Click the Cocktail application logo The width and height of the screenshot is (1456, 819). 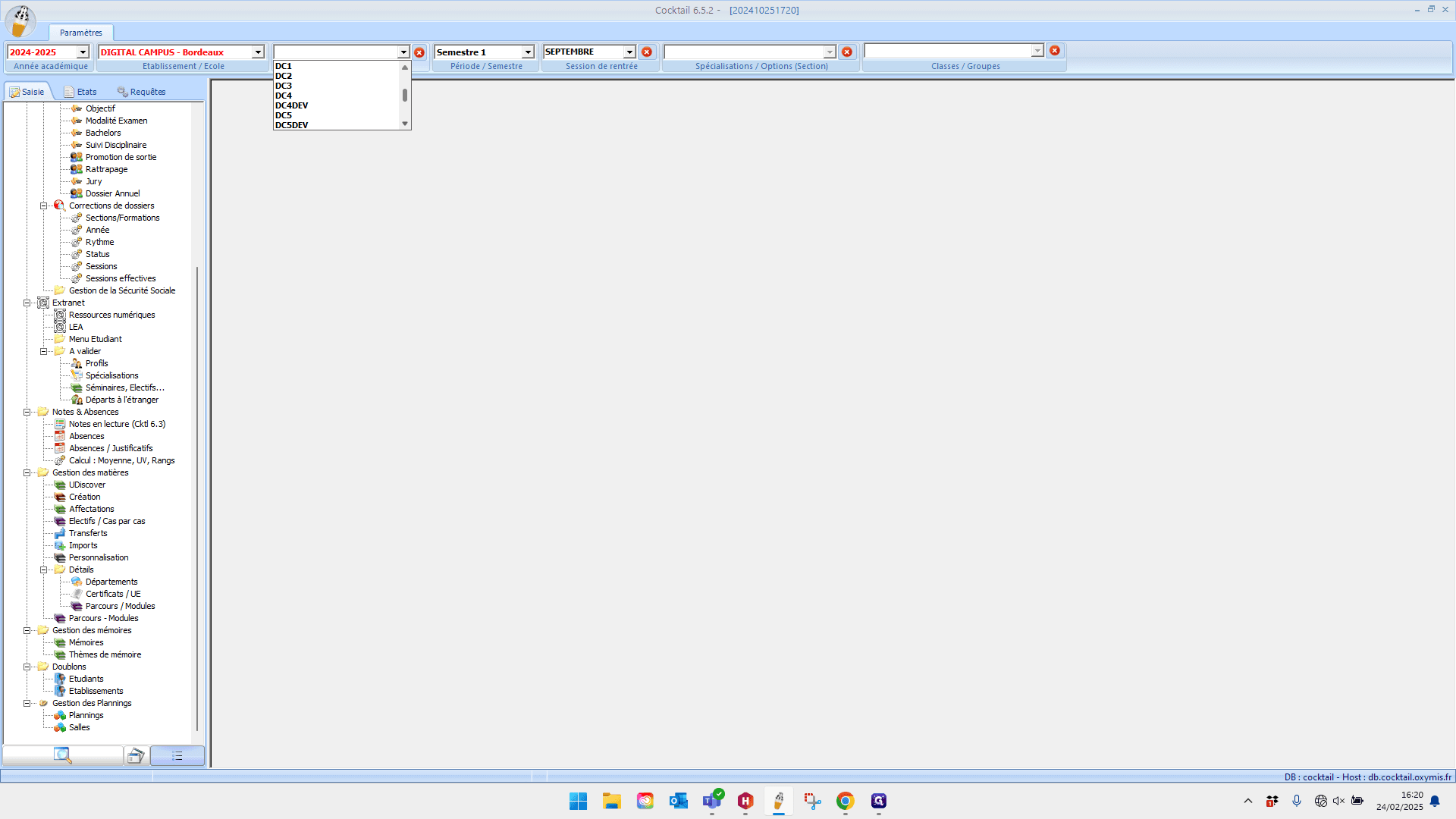click(20, 21)
